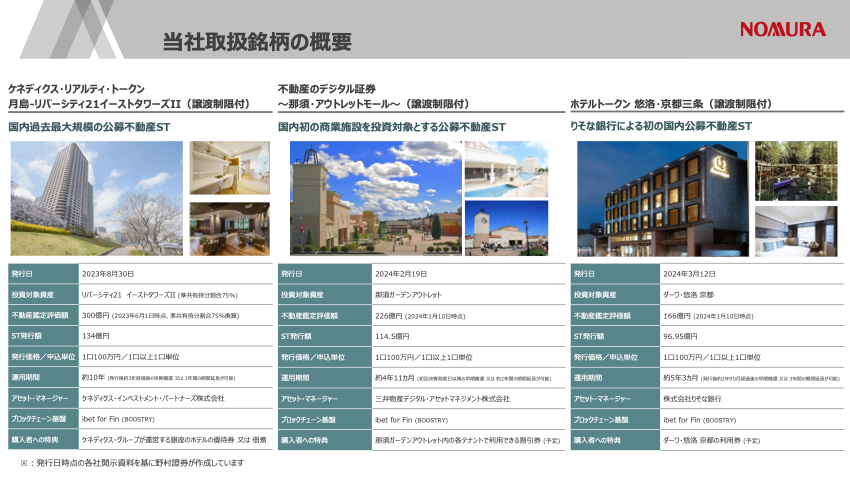
Task: Open the bamboo garden photo
Action: (x=796, y=171)
